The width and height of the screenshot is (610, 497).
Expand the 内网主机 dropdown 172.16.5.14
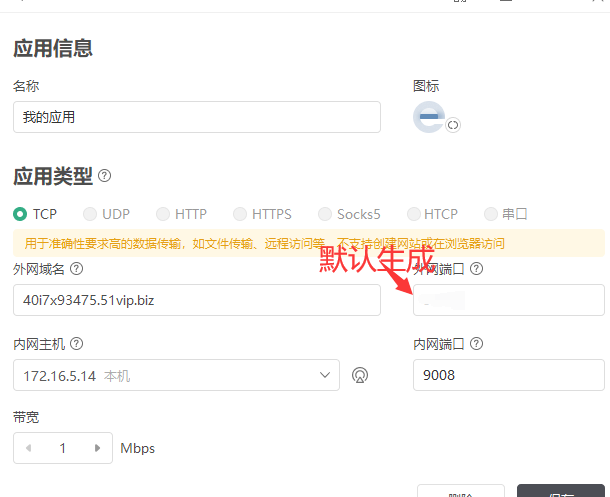click(x=176, y=375)
